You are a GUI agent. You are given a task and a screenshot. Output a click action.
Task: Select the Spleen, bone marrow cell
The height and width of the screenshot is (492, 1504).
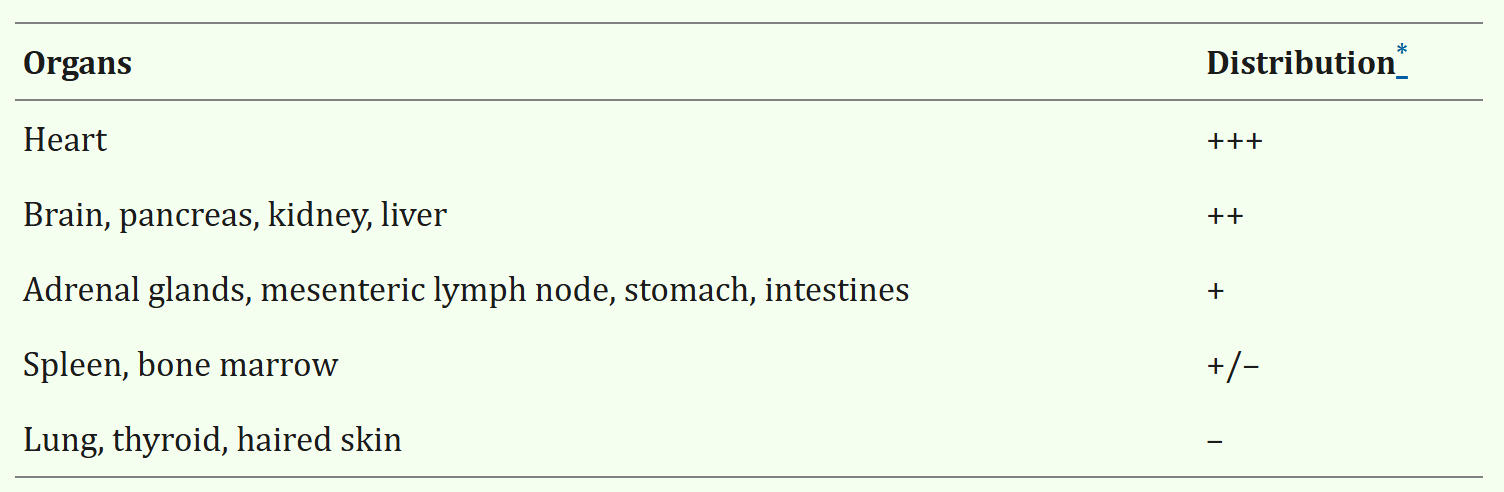[181, 365]
